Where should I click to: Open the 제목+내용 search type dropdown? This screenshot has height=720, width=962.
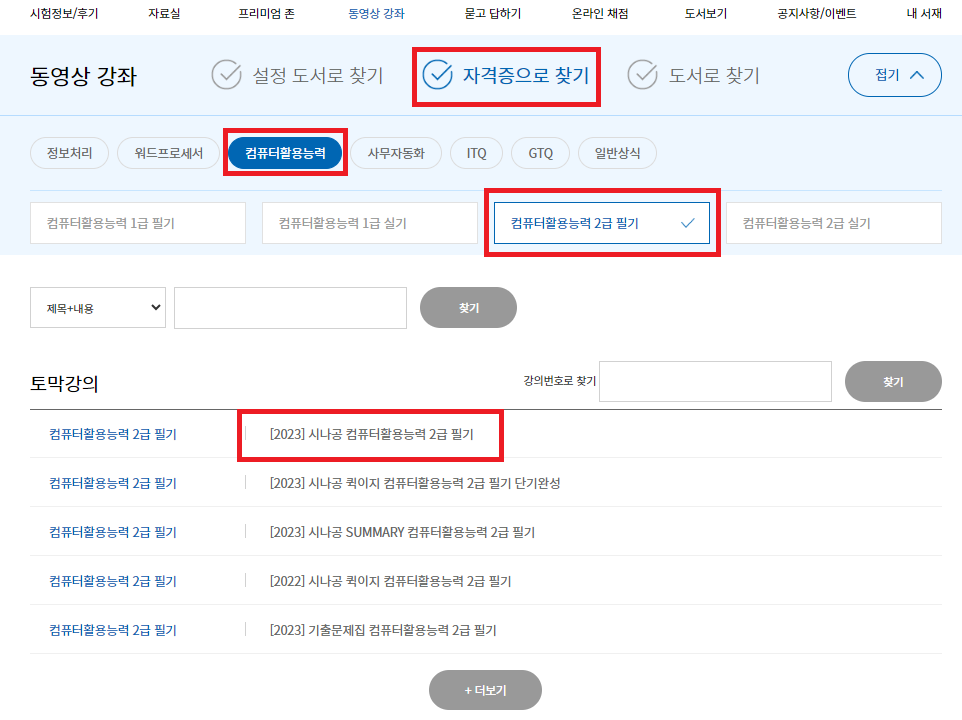click(x=98, y=308)
